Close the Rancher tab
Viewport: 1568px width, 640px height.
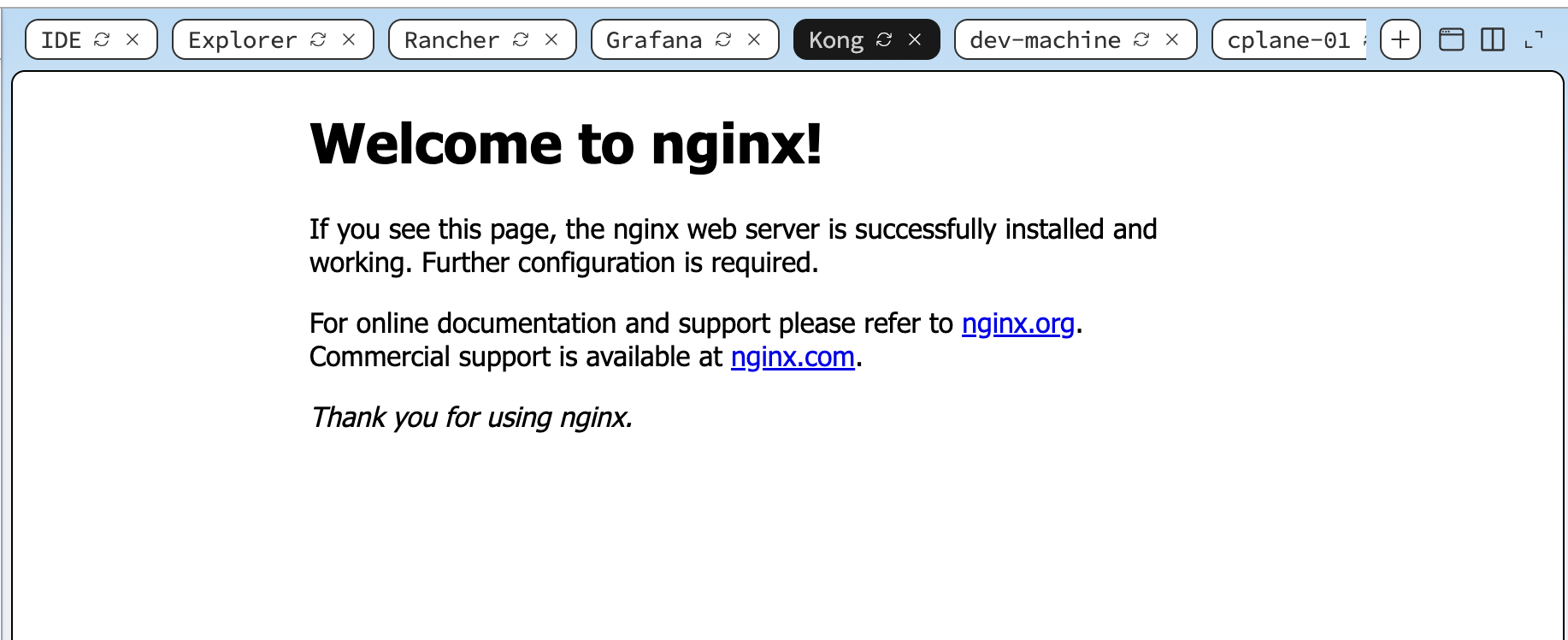coord(551,39)
